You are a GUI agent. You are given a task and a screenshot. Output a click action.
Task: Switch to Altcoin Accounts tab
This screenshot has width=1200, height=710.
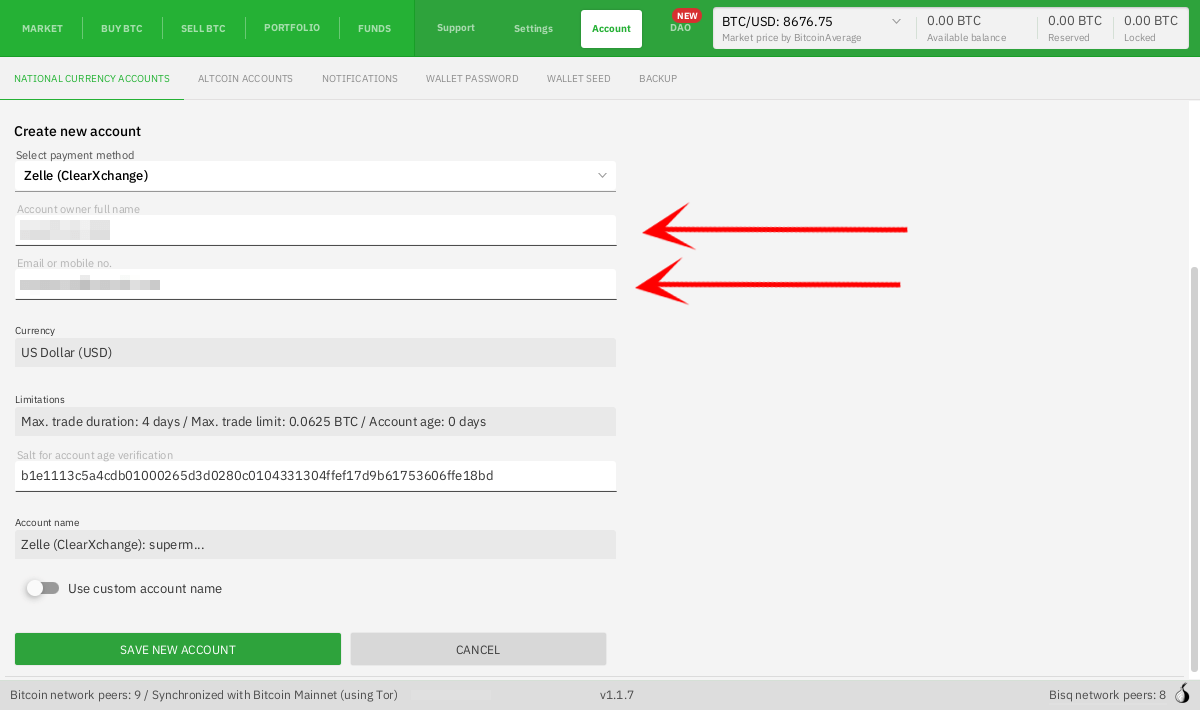[x=245, y=78]
